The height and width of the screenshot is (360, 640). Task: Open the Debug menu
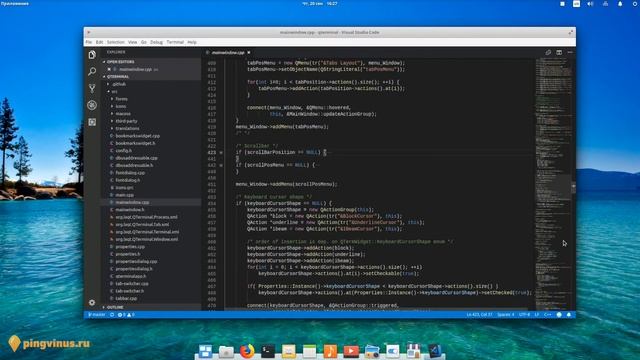[156, 42]
